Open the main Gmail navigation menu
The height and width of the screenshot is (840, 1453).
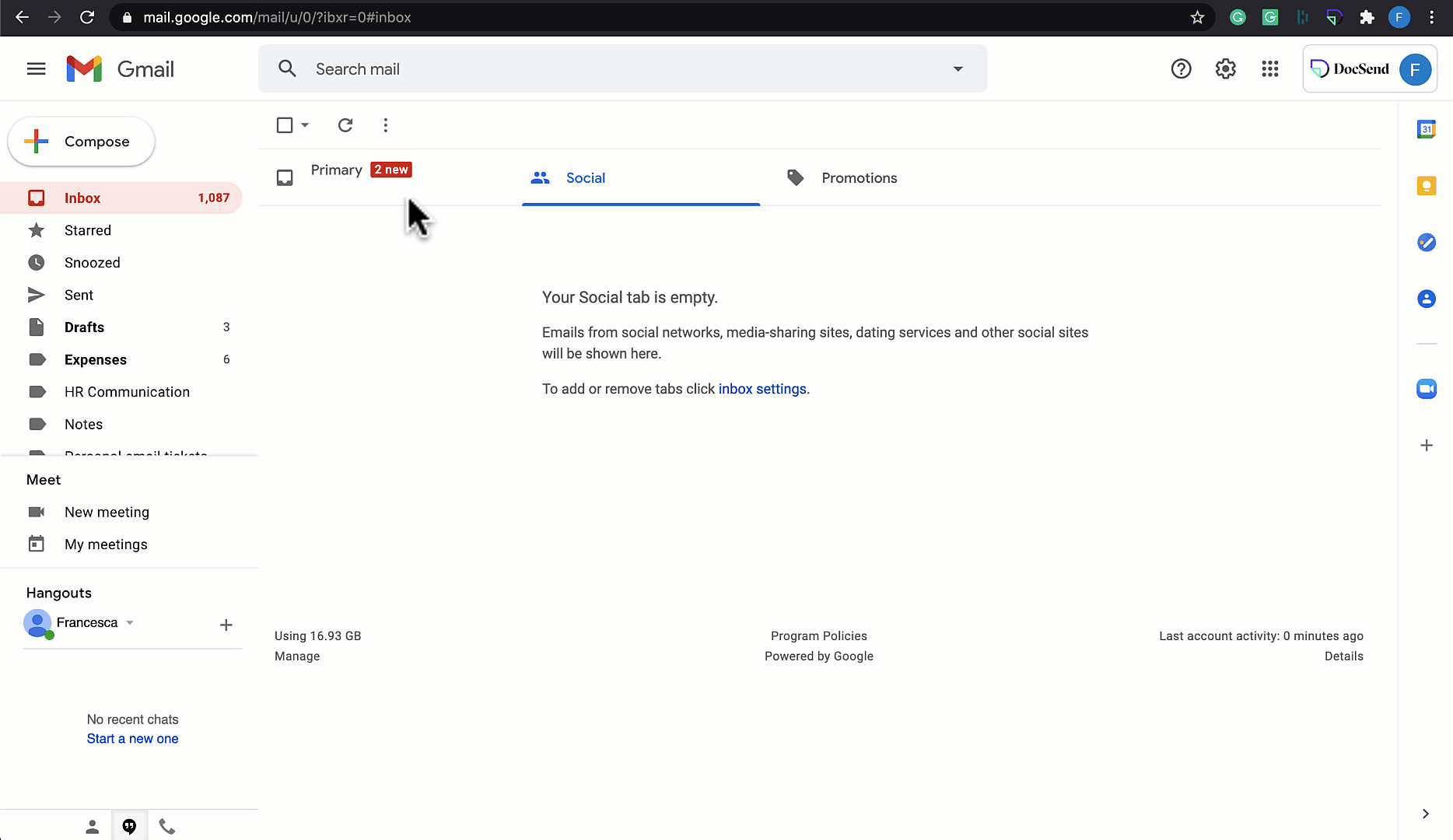coord(36,68)
